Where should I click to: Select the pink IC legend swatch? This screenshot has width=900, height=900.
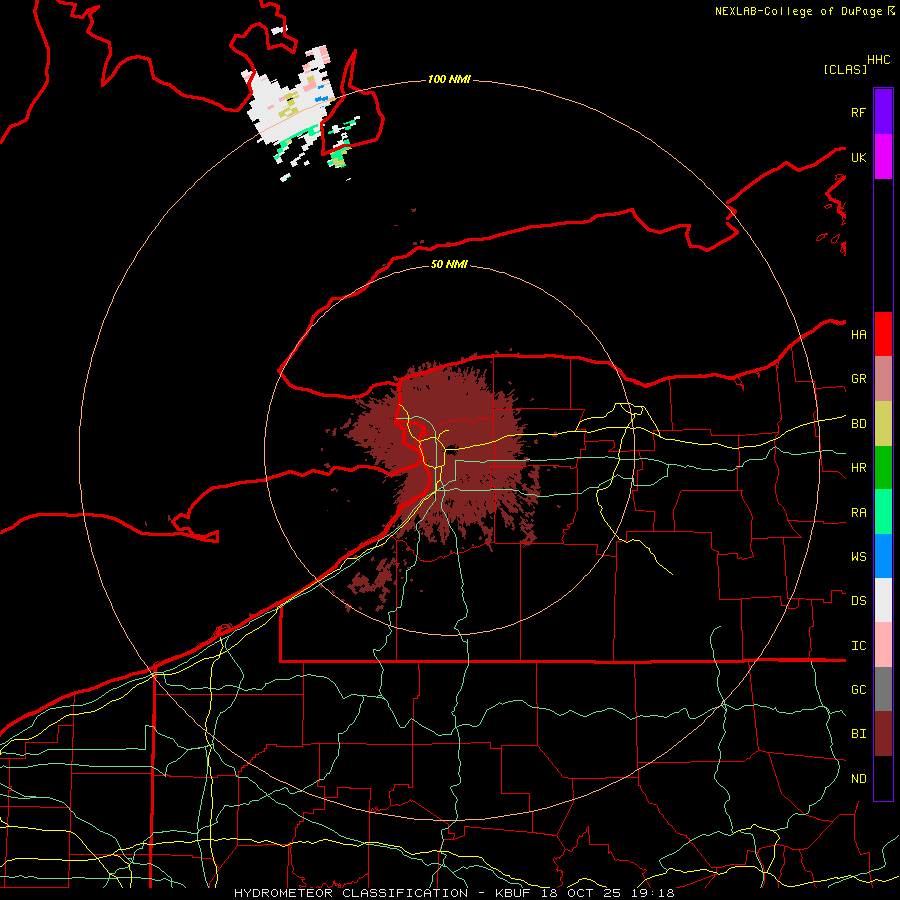pos(883,645)
